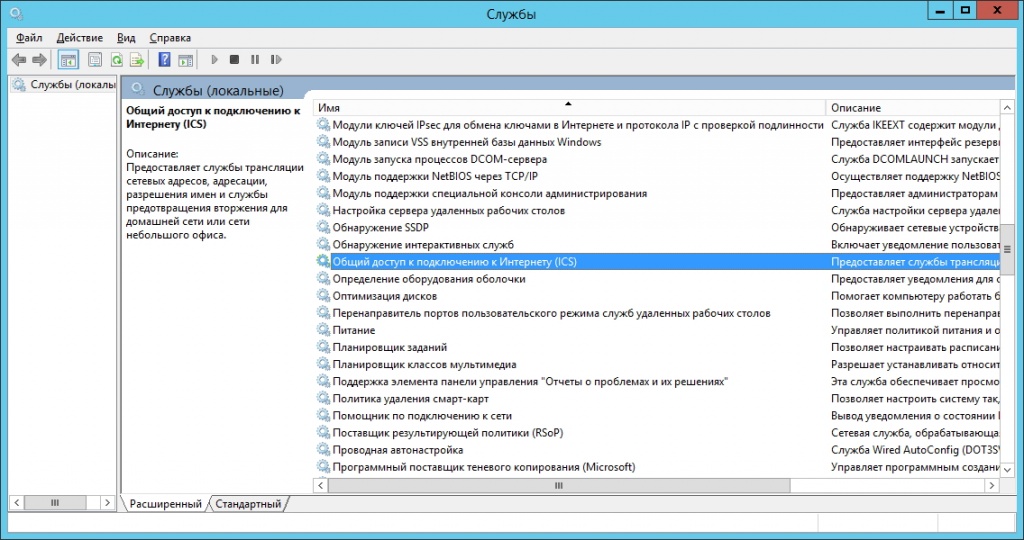Screen dimensions: 1024x540
Task: Open the Действие menu
Action: tap(80, 38)
